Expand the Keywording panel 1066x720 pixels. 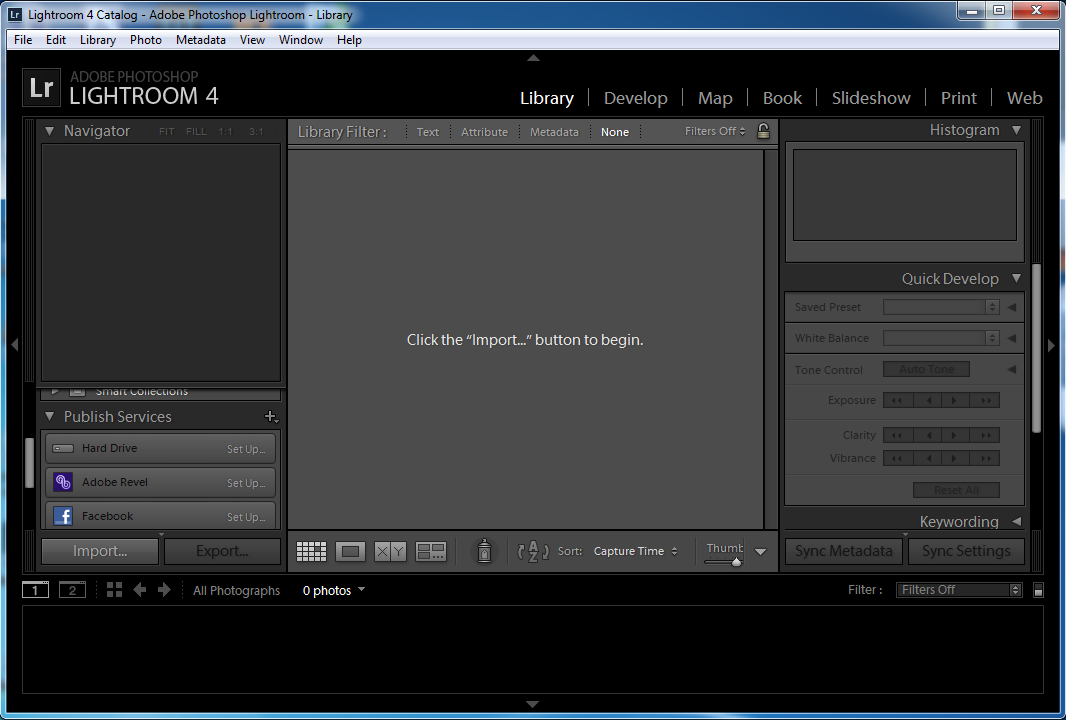coord(1016,521)
